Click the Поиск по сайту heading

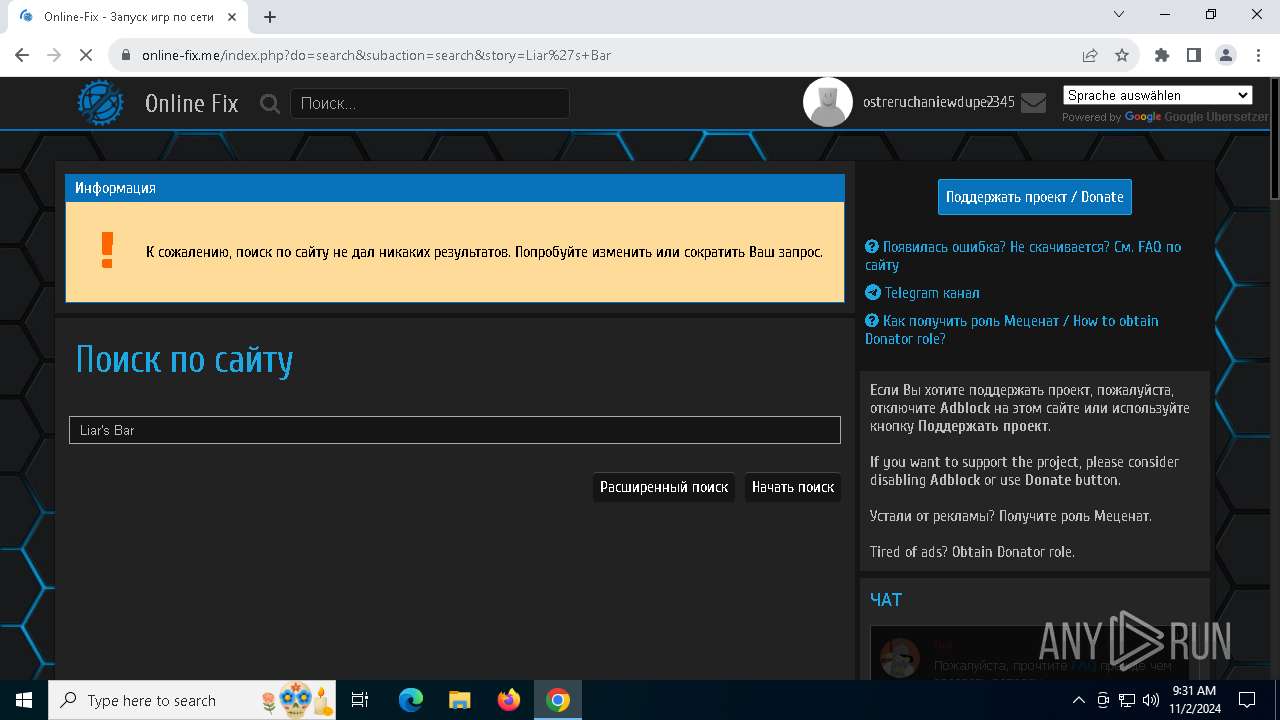(x=184, y=359)
